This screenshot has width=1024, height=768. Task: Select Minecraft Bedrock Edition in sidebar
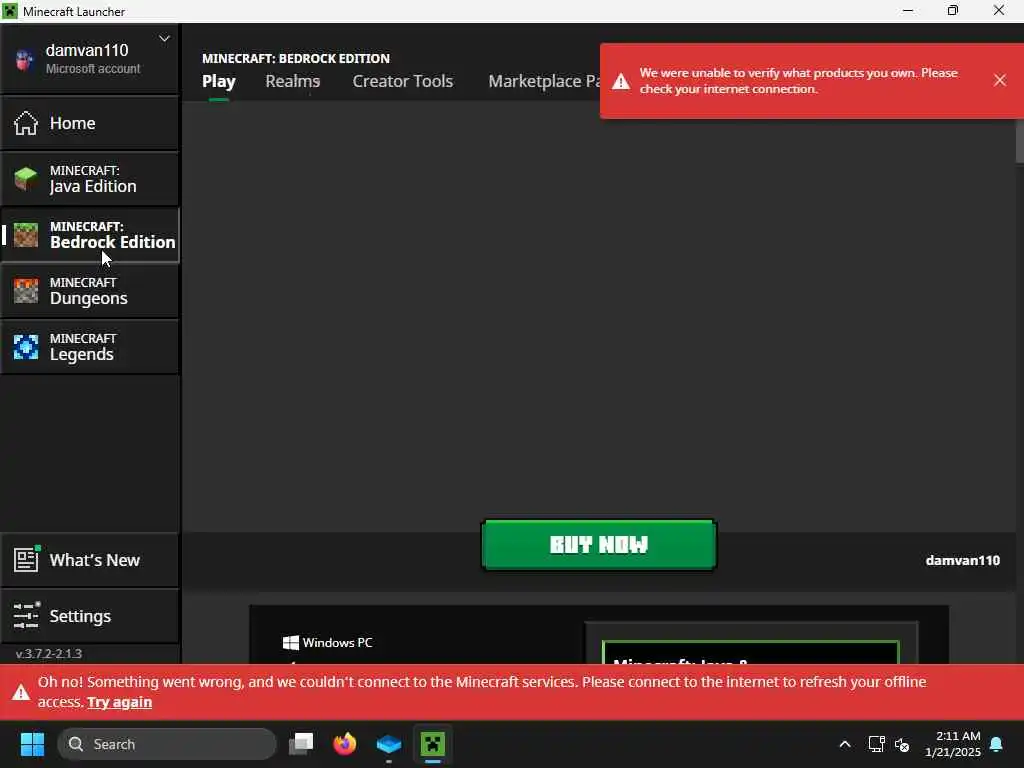89,235
